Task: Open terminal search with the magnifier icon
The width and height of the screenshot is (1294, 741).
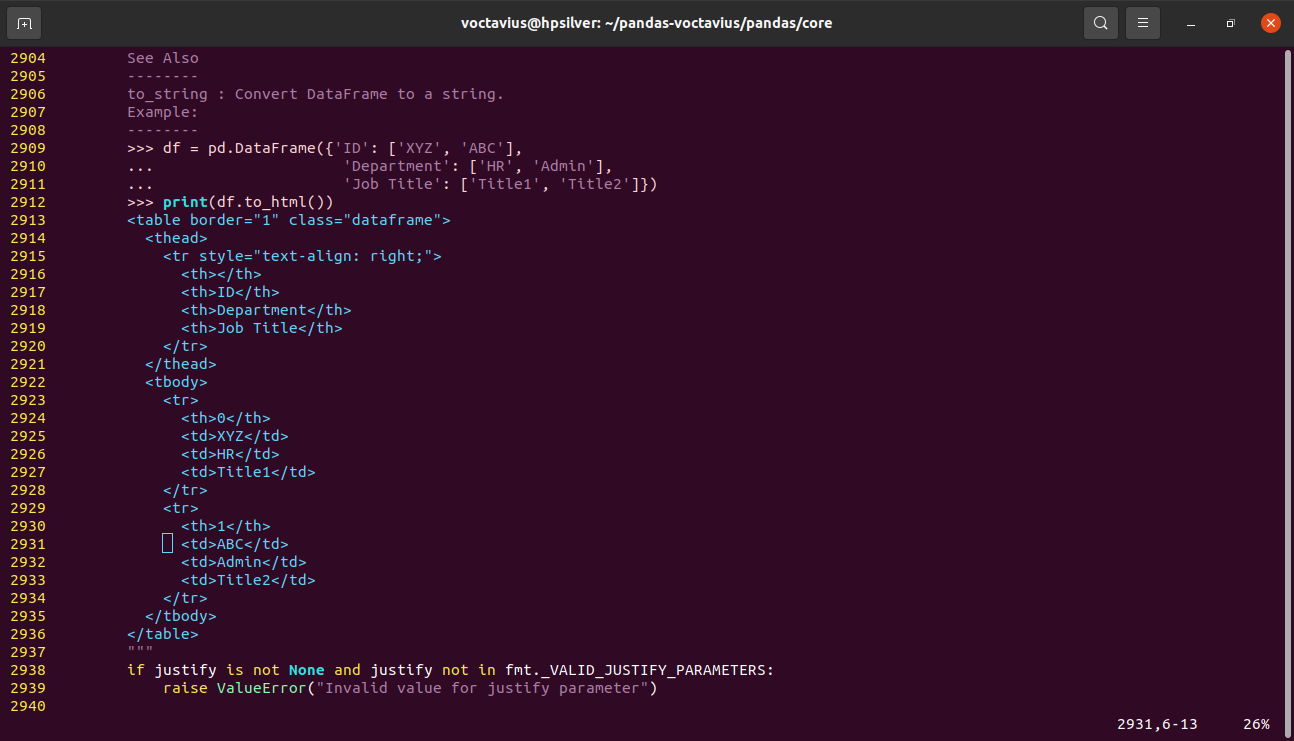Action: pos(1100,23)
